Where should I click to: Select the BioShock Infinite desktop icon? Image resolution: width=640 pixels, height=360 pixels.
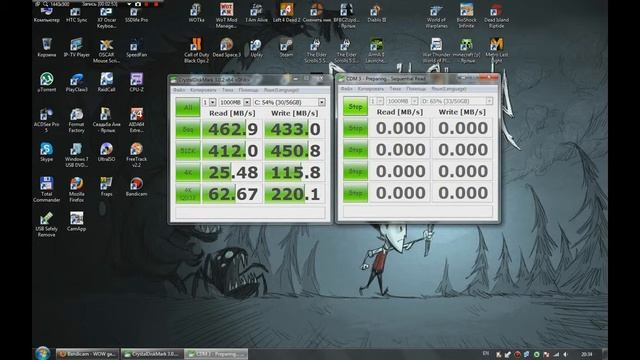click(x=466, y=16)
